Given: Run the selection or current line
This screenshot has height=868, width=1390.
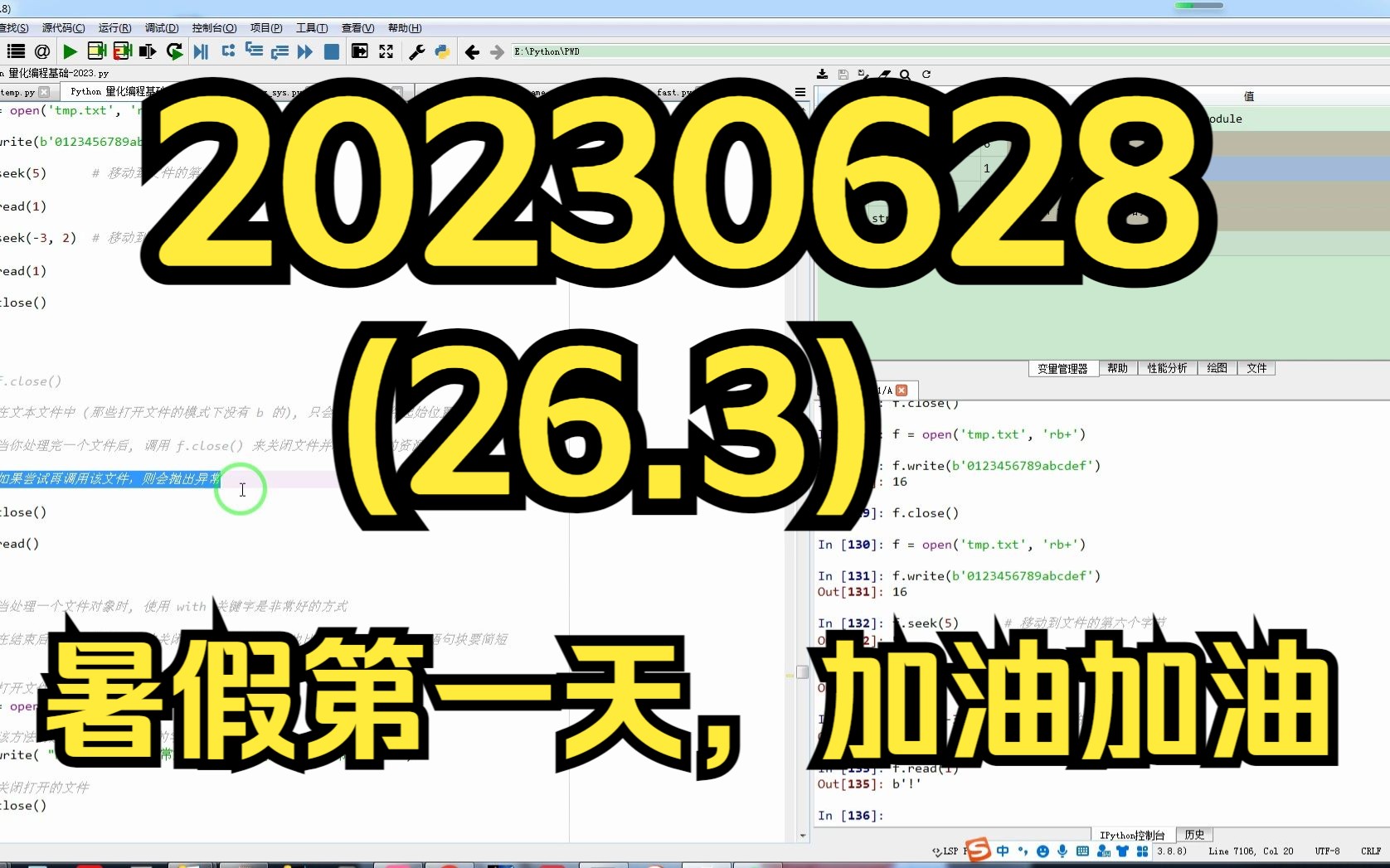Looking at the screenshot, I should coord(148,51).
